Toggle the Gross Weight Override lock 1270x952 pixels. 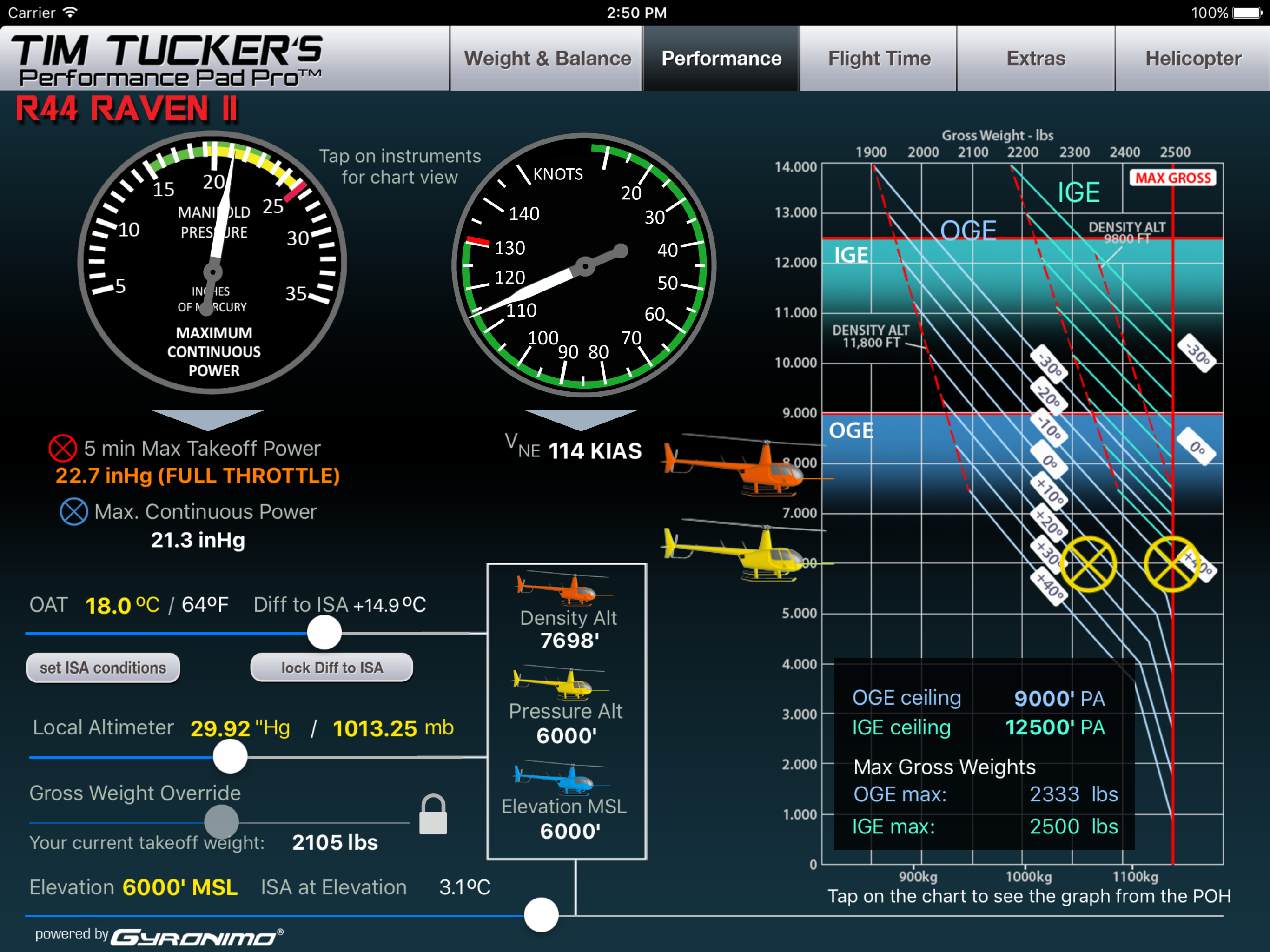[x=433, y=814]
